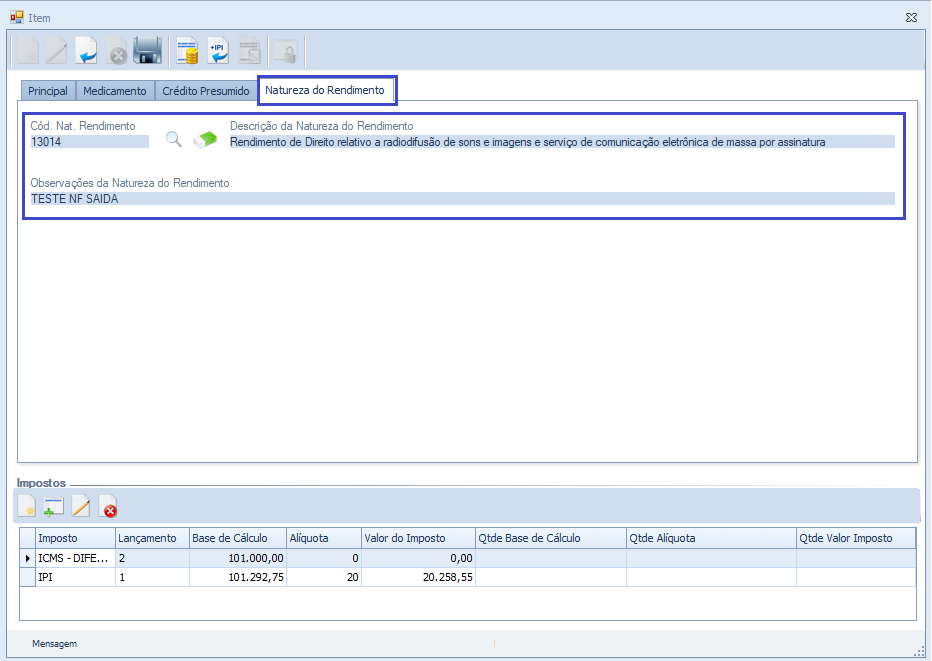Click the Cód. Nat. Rendimento input field

click(89, 142)
